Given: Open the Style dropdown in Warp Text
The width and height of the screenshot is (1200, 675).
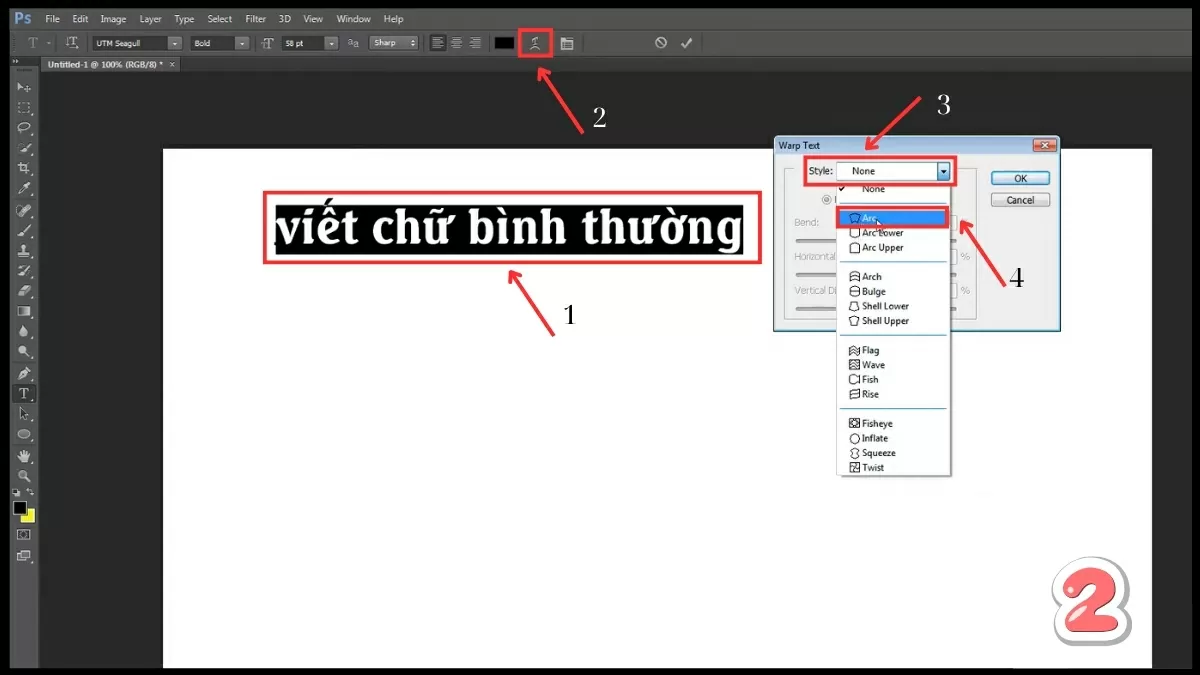Looking at the screenshot, I should pos(941,170).
